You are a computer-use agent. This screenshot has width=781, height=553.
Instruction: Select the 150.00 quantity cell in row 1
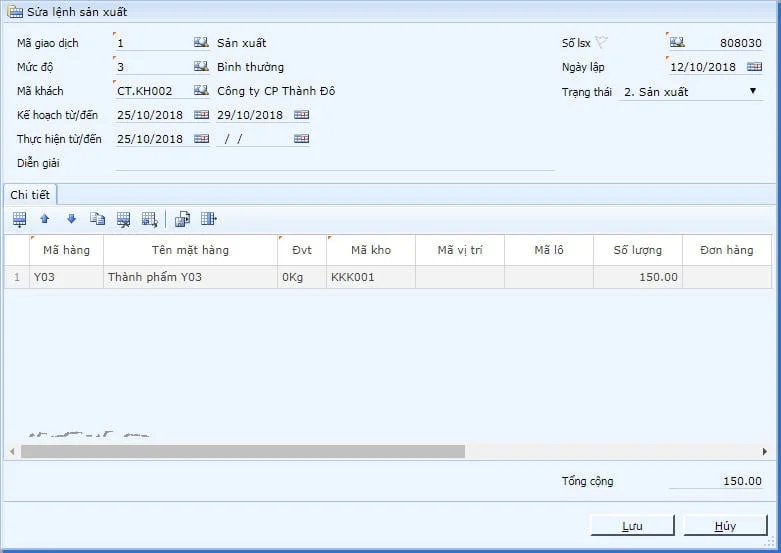tap(638, 277)
